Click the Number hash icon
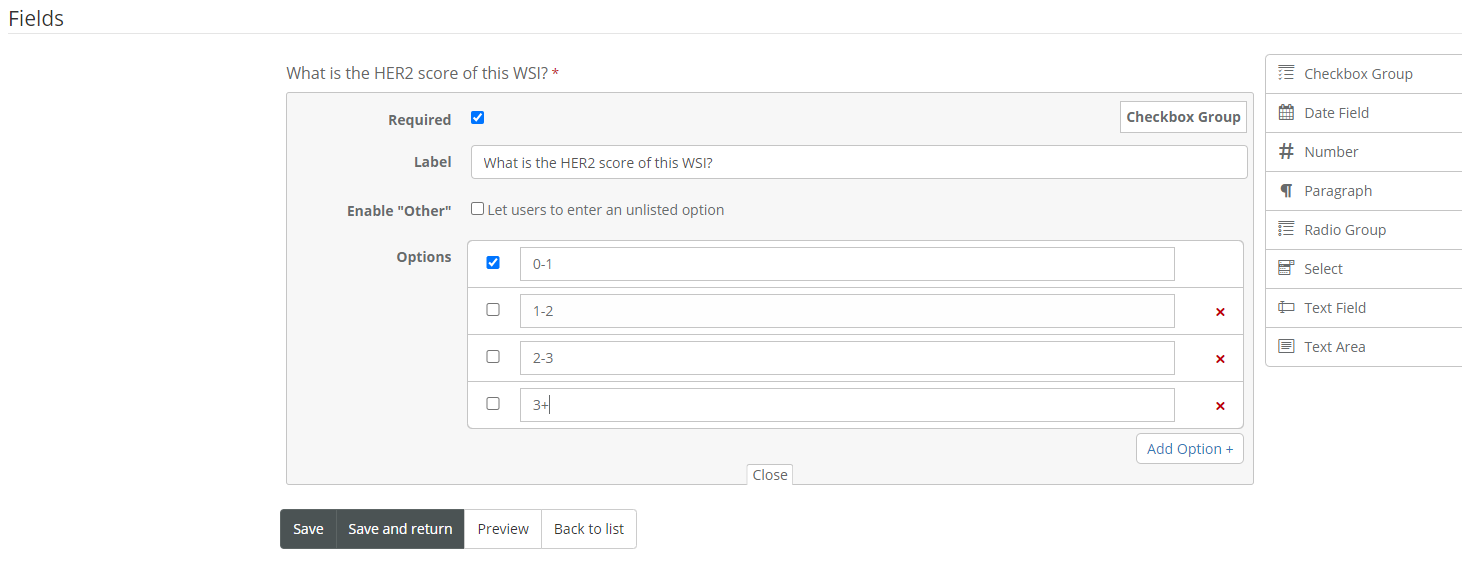Screen dimensions: 1462x568 click(1286, 152)
